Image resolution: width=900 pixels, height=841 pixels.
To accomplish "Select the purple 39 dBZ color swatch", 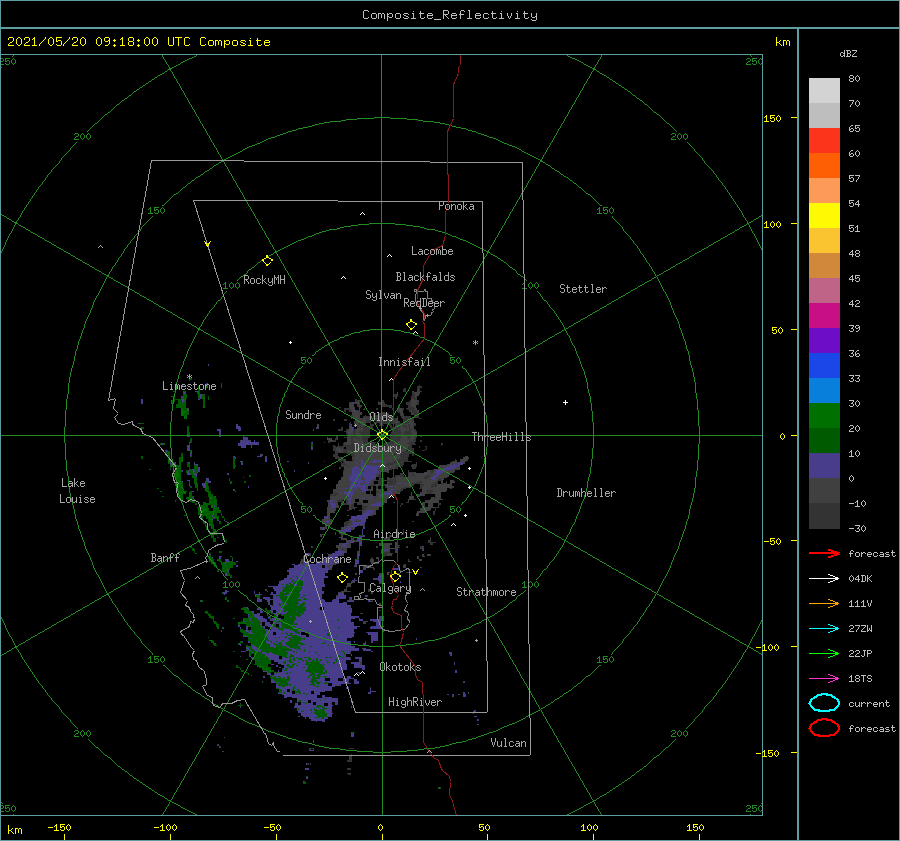I will pyautogui.click(x=824, y=340).
